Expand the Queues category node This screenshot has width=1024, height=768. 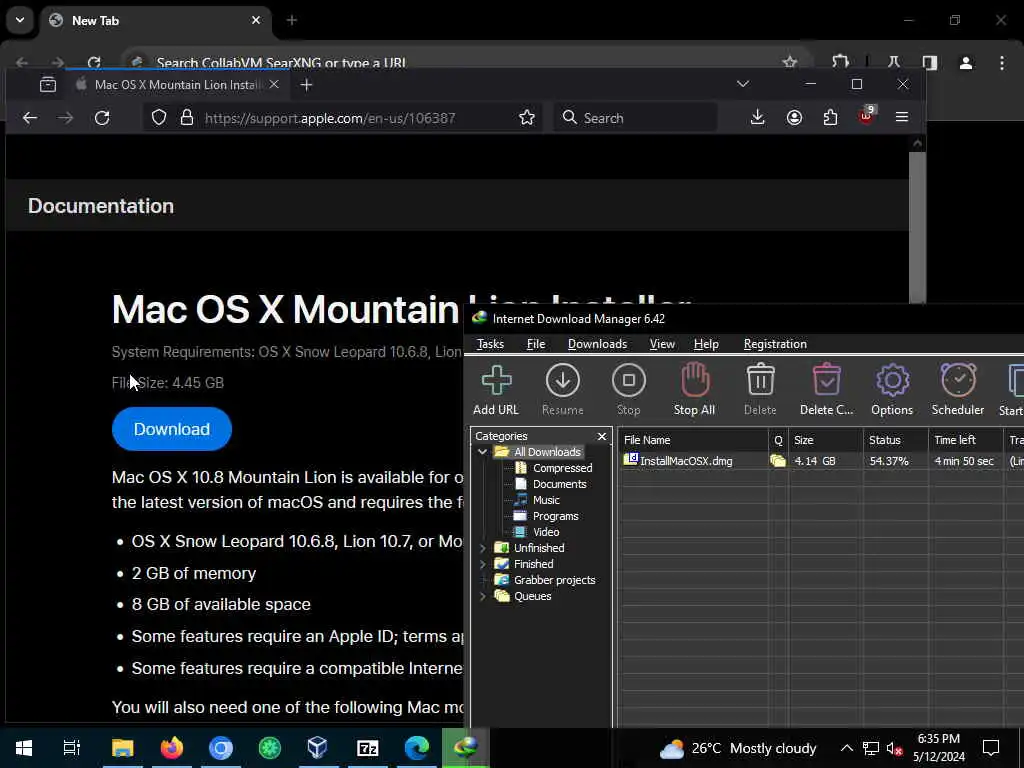[483, 596]
